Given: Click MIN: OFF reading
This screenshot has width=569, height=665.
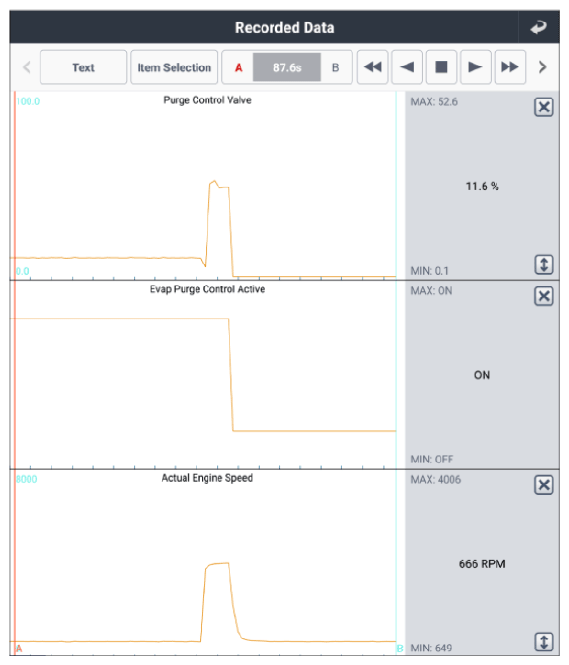Looking at the screenshot, I should [432, 459].
